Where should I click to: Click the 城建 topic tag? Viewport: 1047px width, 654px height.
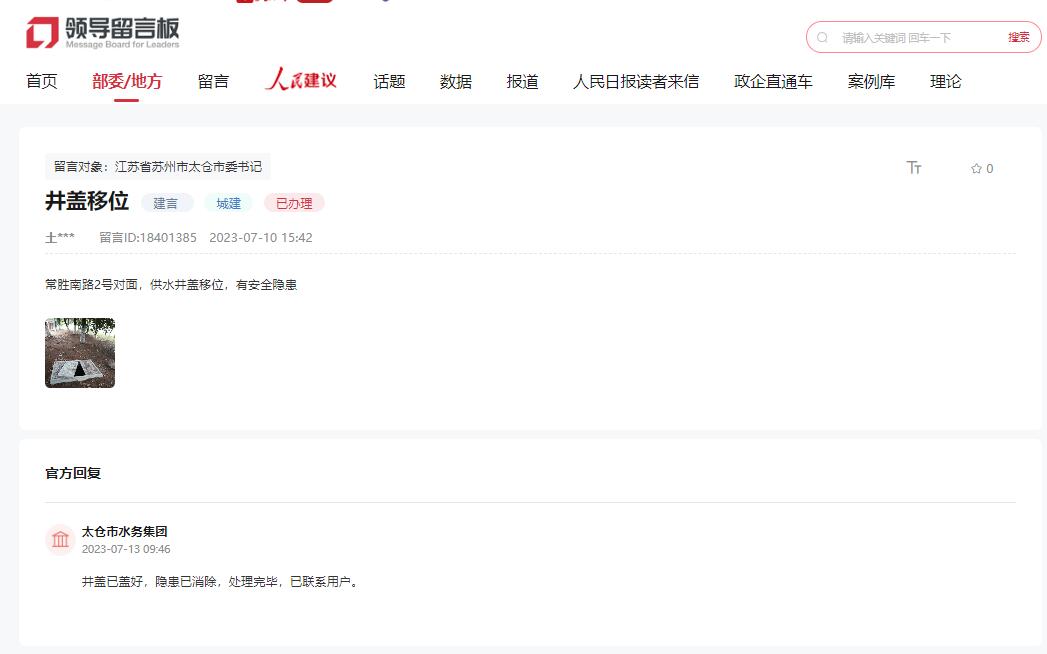click(229, 203)
